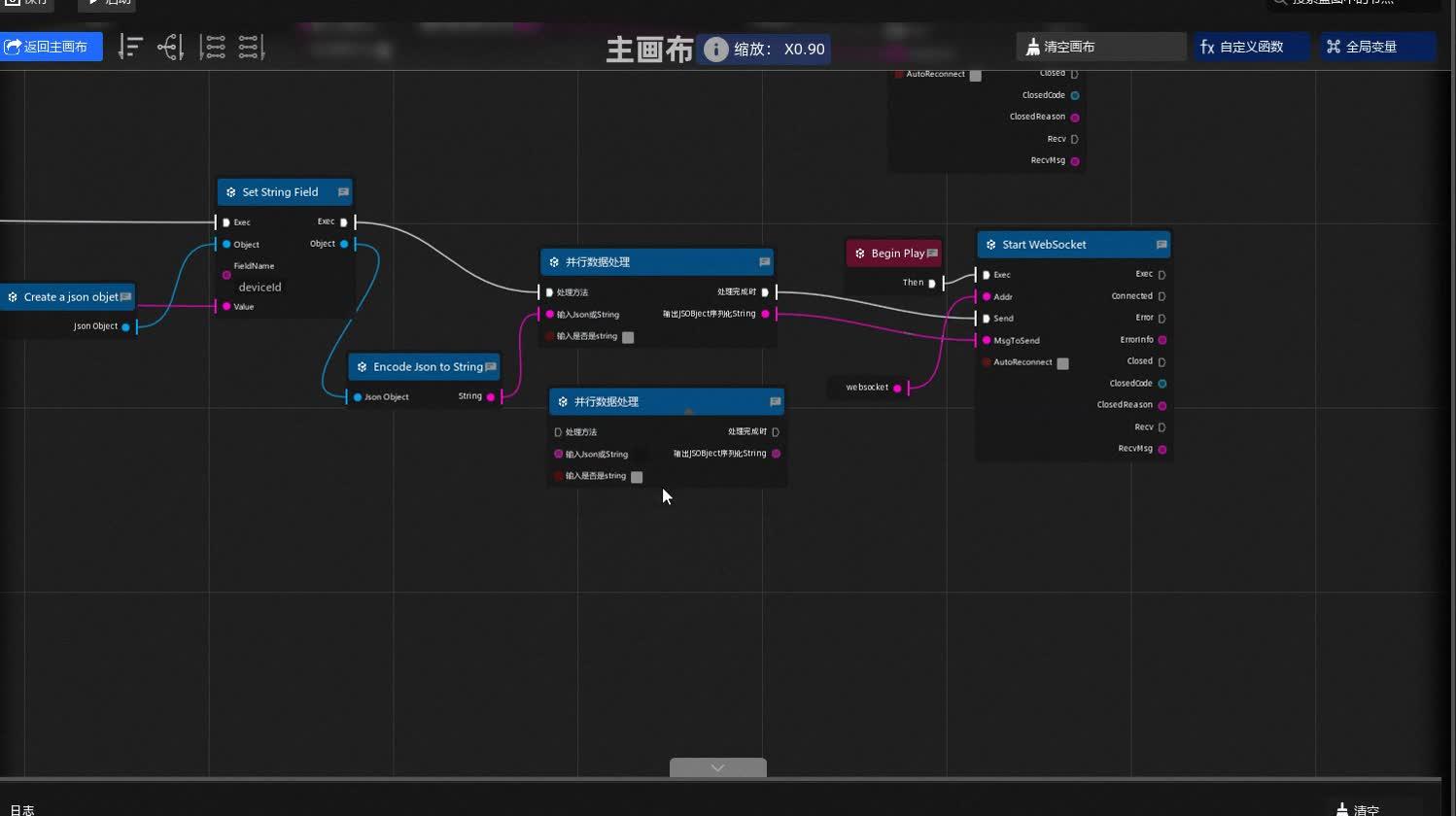The image size is (1456, 816).
Task: Click the flag icon on Begin Play node header
Action: click(931, 253)
